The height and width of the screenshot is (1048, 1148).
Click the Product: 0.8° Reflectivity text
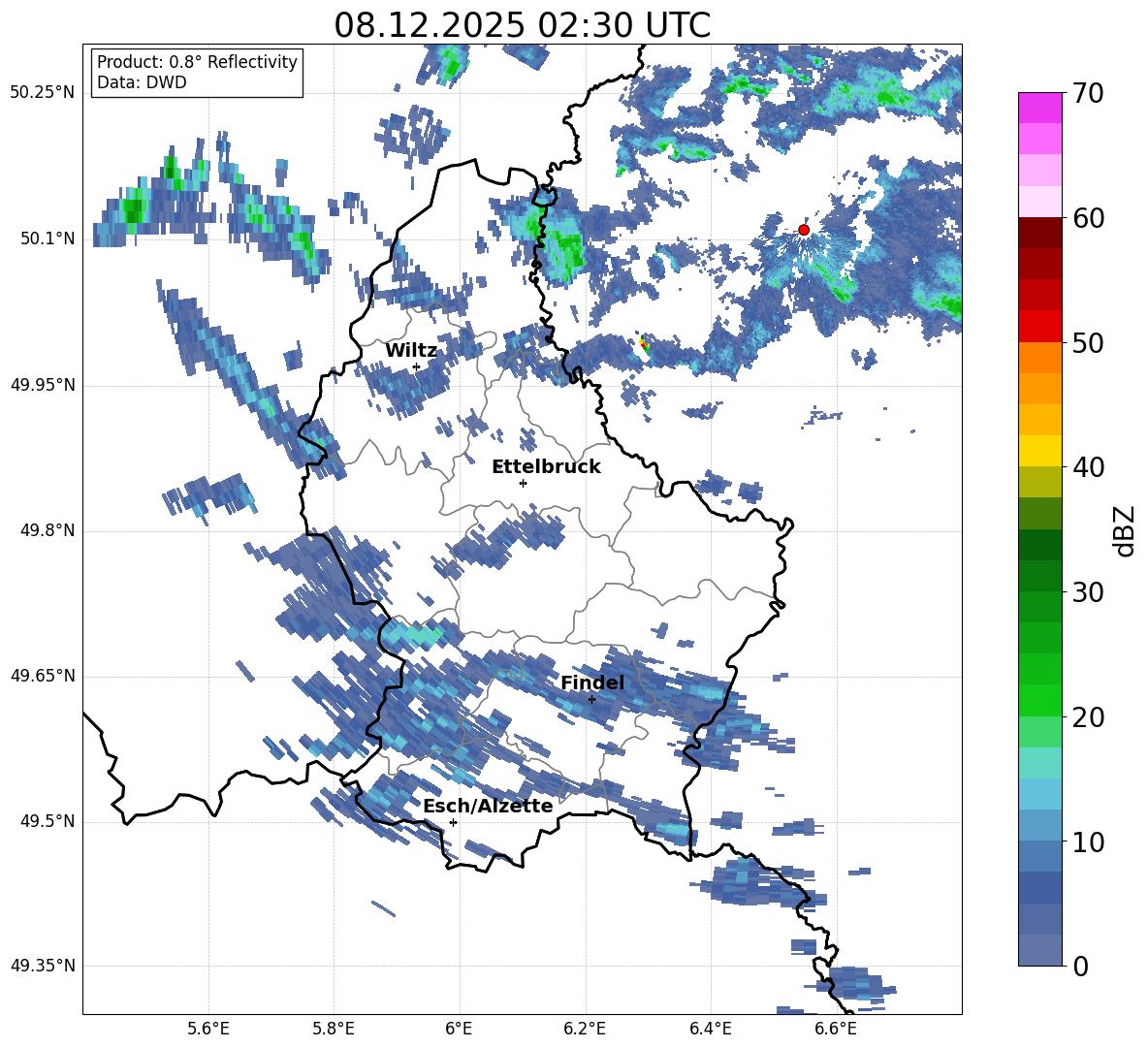pyautogui.click(x=197, y=61)
